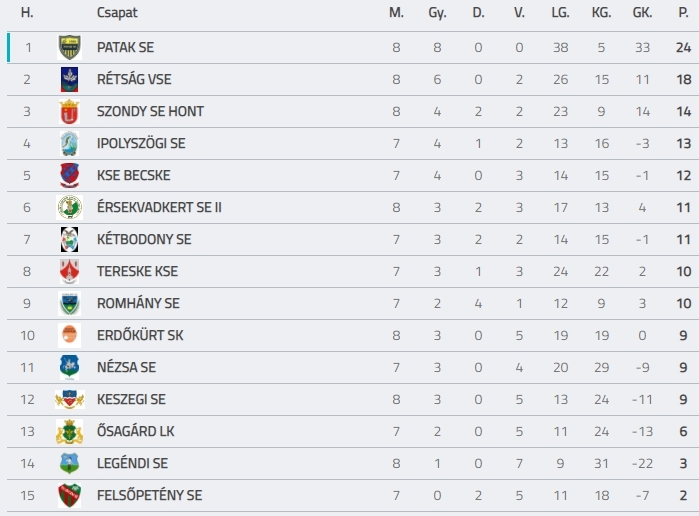The image size is (699, 516).
Task: Click the KSE BECSKE shield logo
Action: pyautogui.click(x=70, y=176)
